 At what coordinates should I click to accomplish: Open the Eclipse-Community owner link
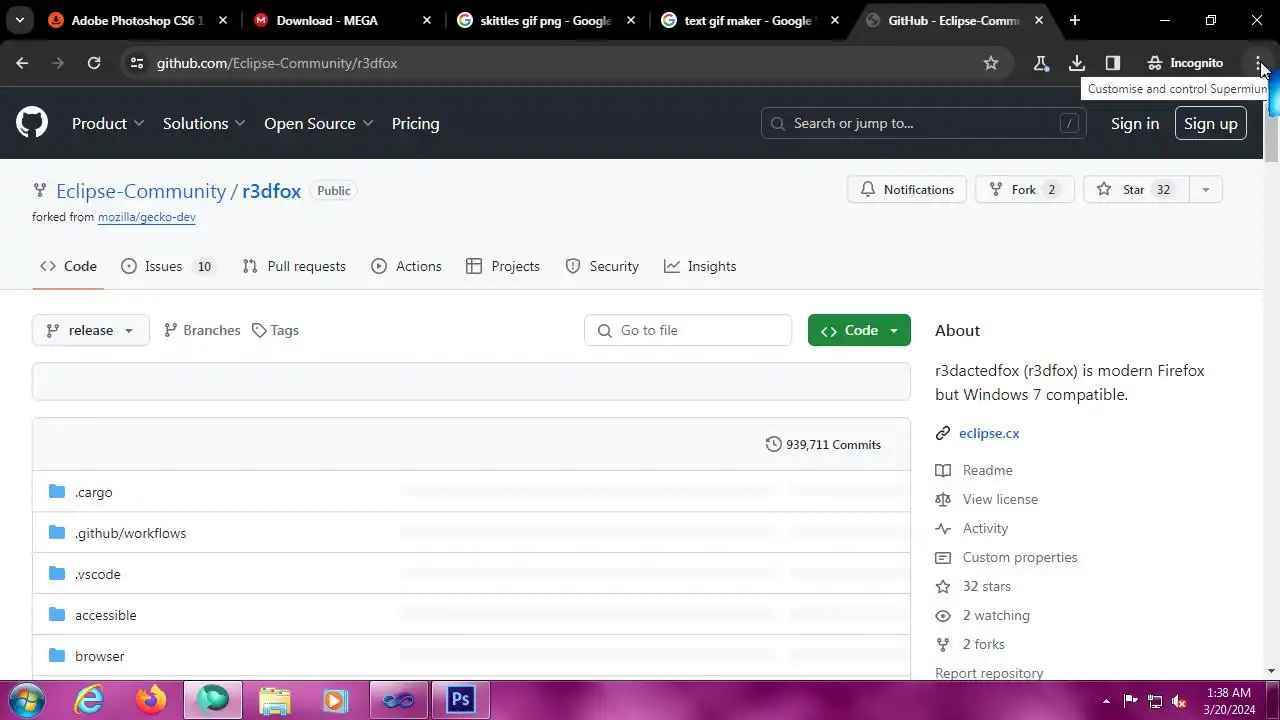click(x=141, y=191)
